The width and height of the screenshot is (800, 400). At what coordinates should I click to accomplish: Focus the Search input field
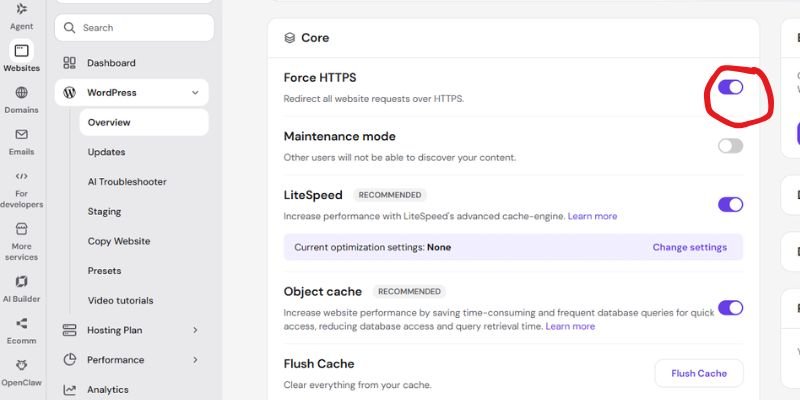click(134, 28)
